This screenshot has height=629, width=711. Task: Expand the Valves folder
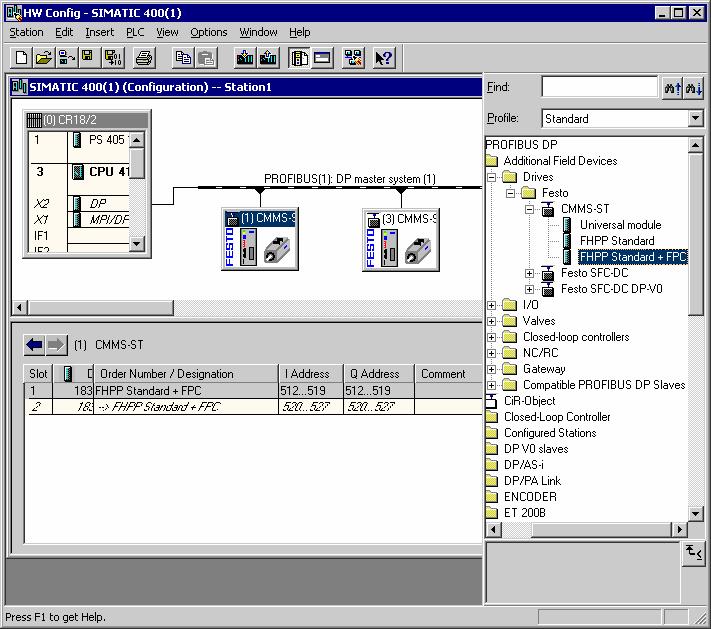(492, 321)
